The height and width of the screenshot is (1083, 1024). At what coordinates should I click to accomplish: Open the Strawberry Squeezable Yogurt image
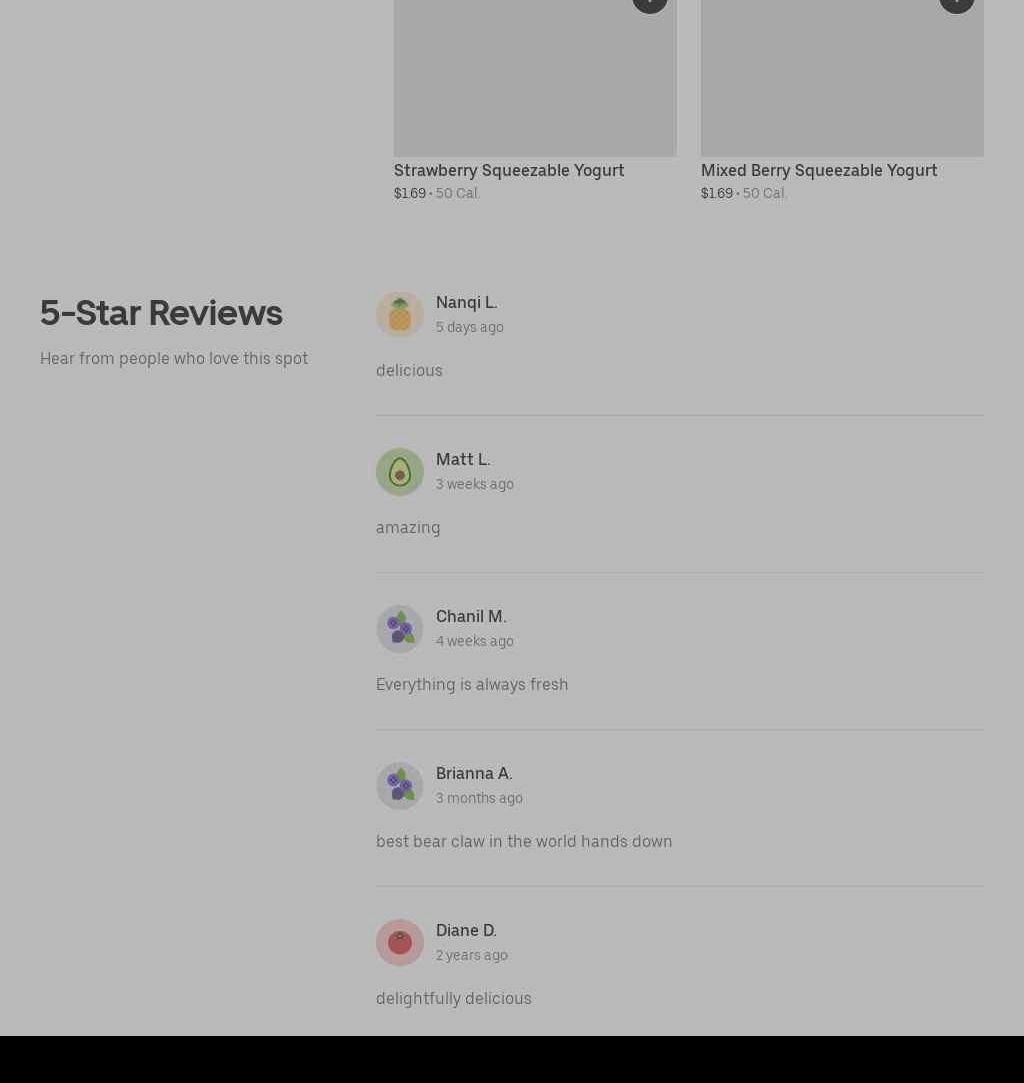coord(535,78)
